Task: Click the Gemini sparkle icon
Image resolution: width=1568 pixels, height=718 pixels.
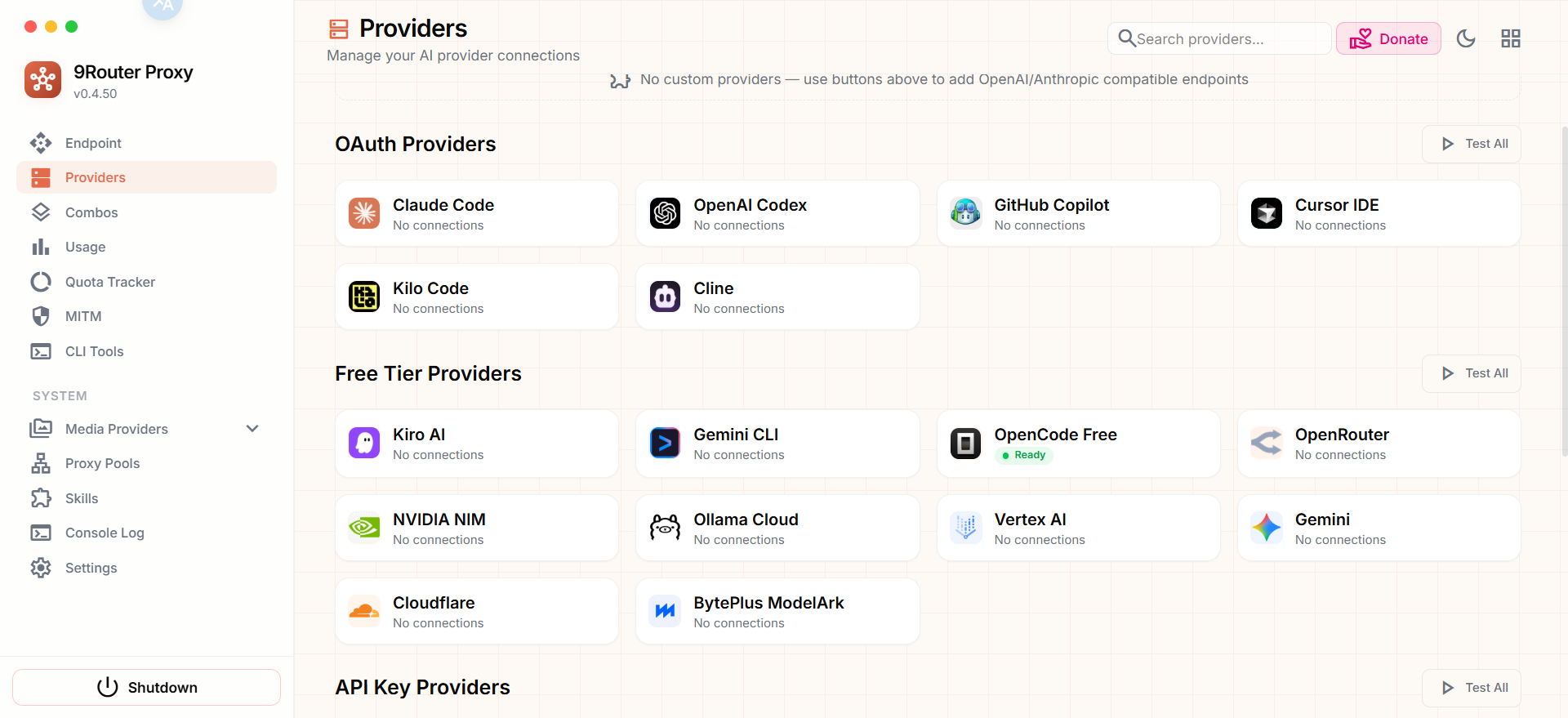Action: [x=1267, y=528]
